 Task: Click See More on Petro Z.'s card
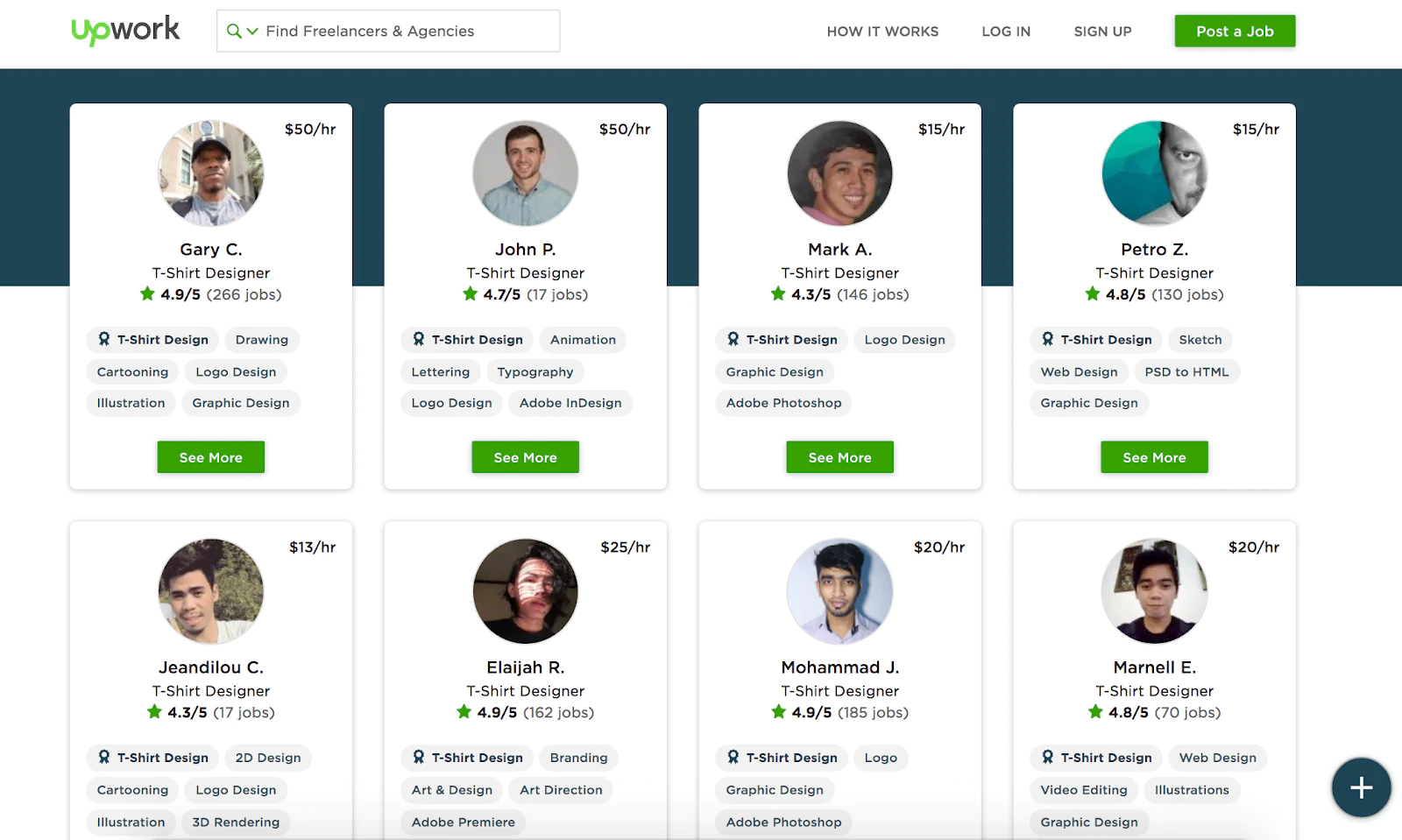pos(1154,457)
